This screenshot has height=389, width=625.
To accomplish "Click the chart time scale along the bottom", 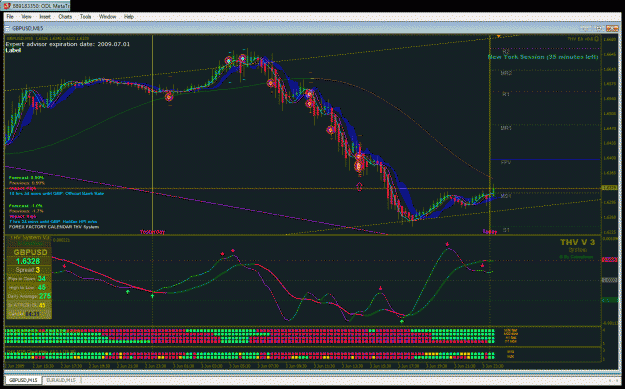I will pyautogui.click(x=303, y=365).
